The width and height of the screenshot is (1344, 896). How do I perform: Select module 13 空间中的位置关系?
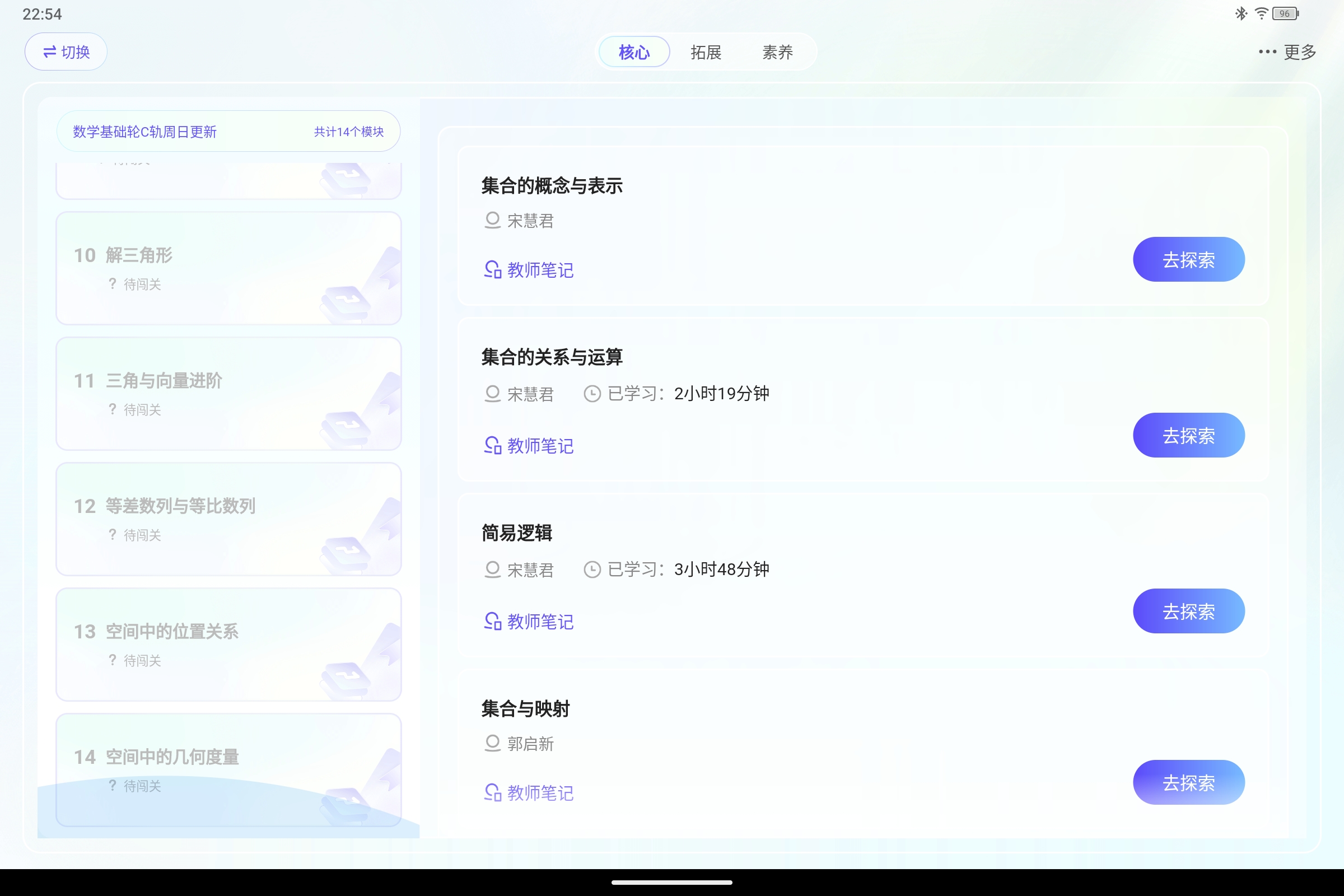click(228, 645)
